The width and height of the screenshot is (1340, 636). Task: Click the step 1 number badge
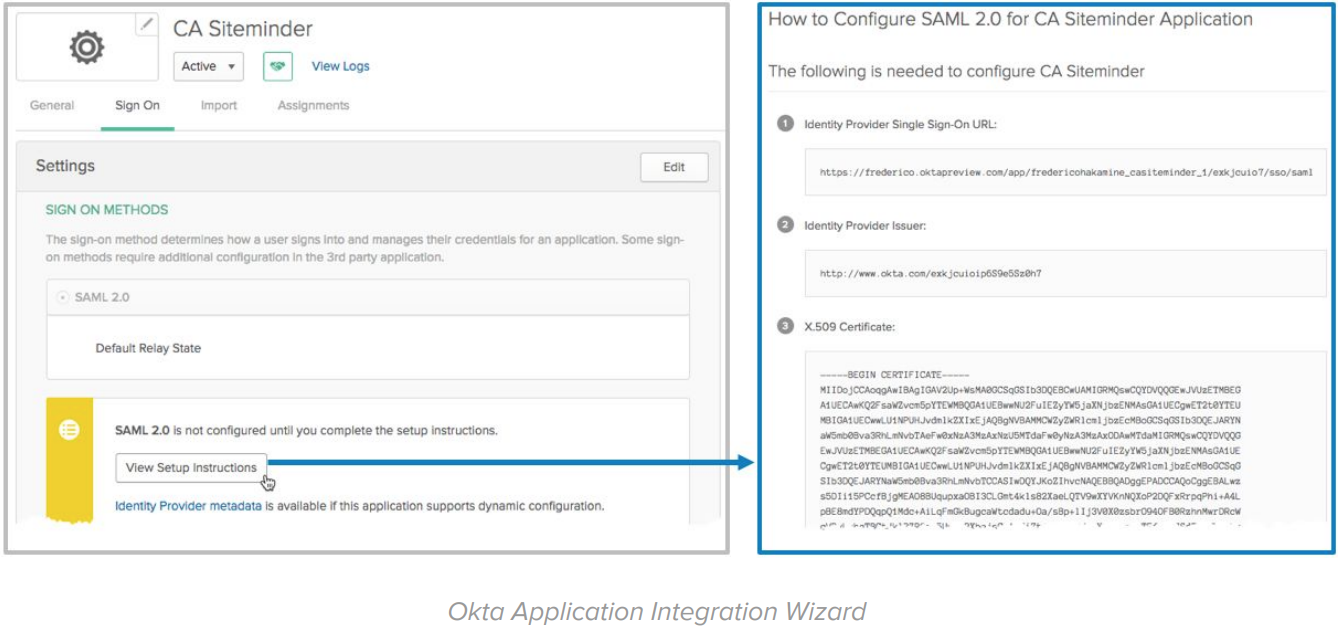click(x=786, y=124)
